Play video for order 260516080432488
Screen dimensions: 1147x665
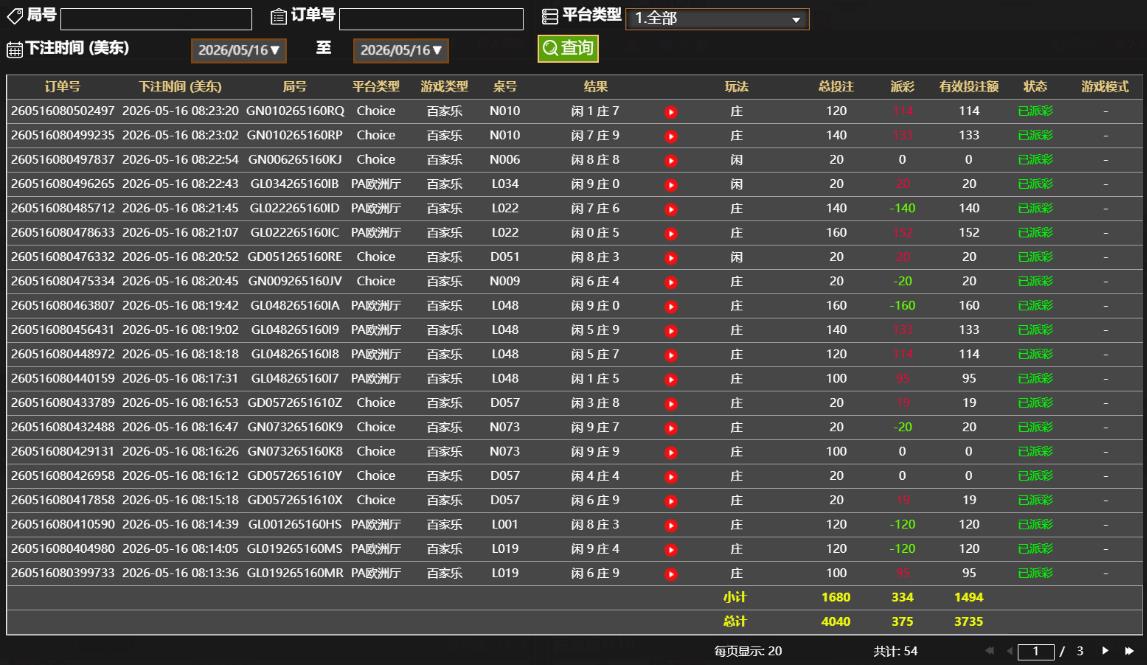click(671, 428)
